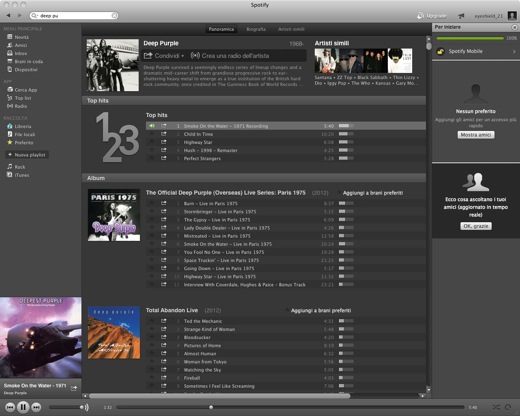
Task: Share the Perfect Strangers track
Action: [163, 158]
